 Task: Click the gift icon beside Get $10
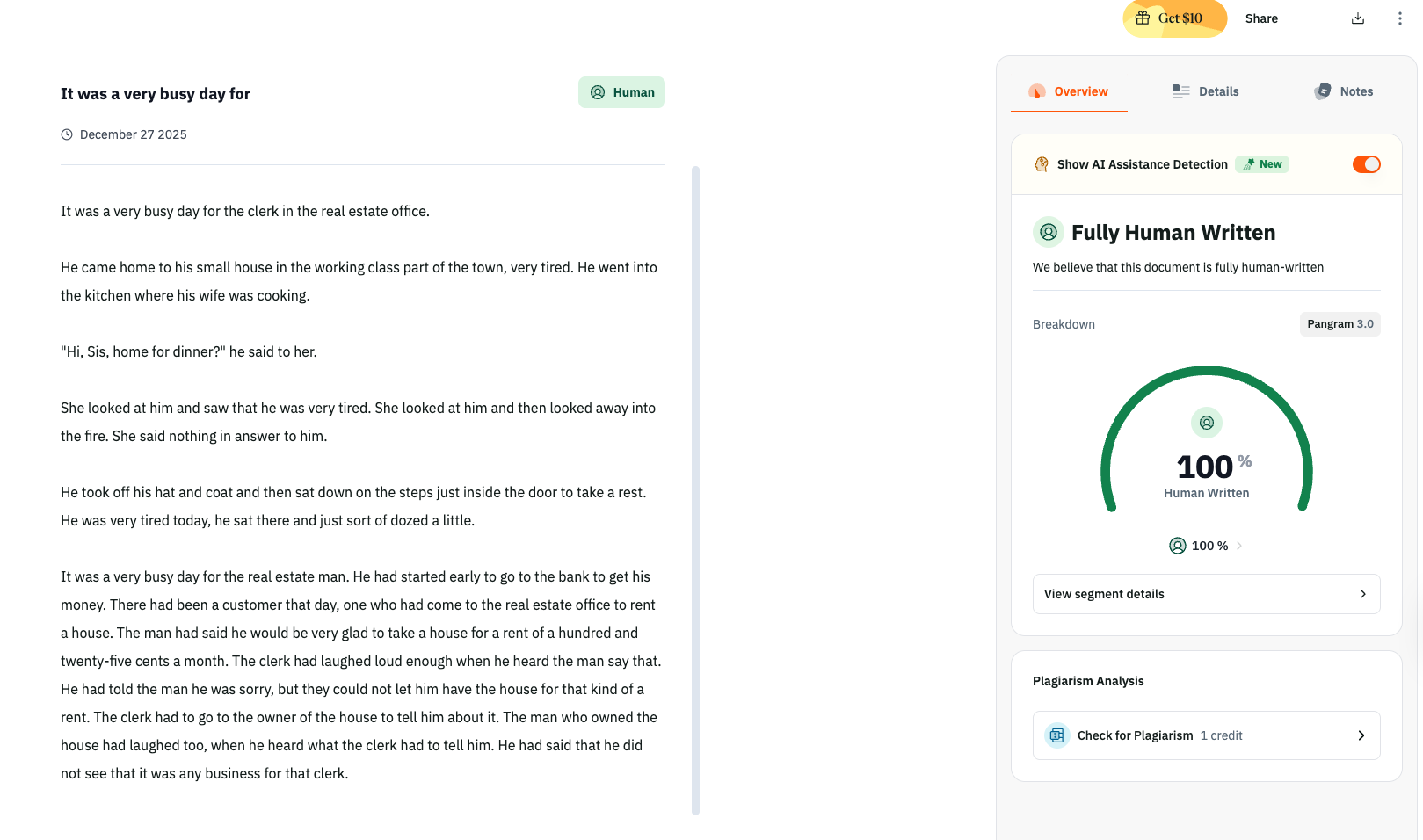click(1143, 18)
